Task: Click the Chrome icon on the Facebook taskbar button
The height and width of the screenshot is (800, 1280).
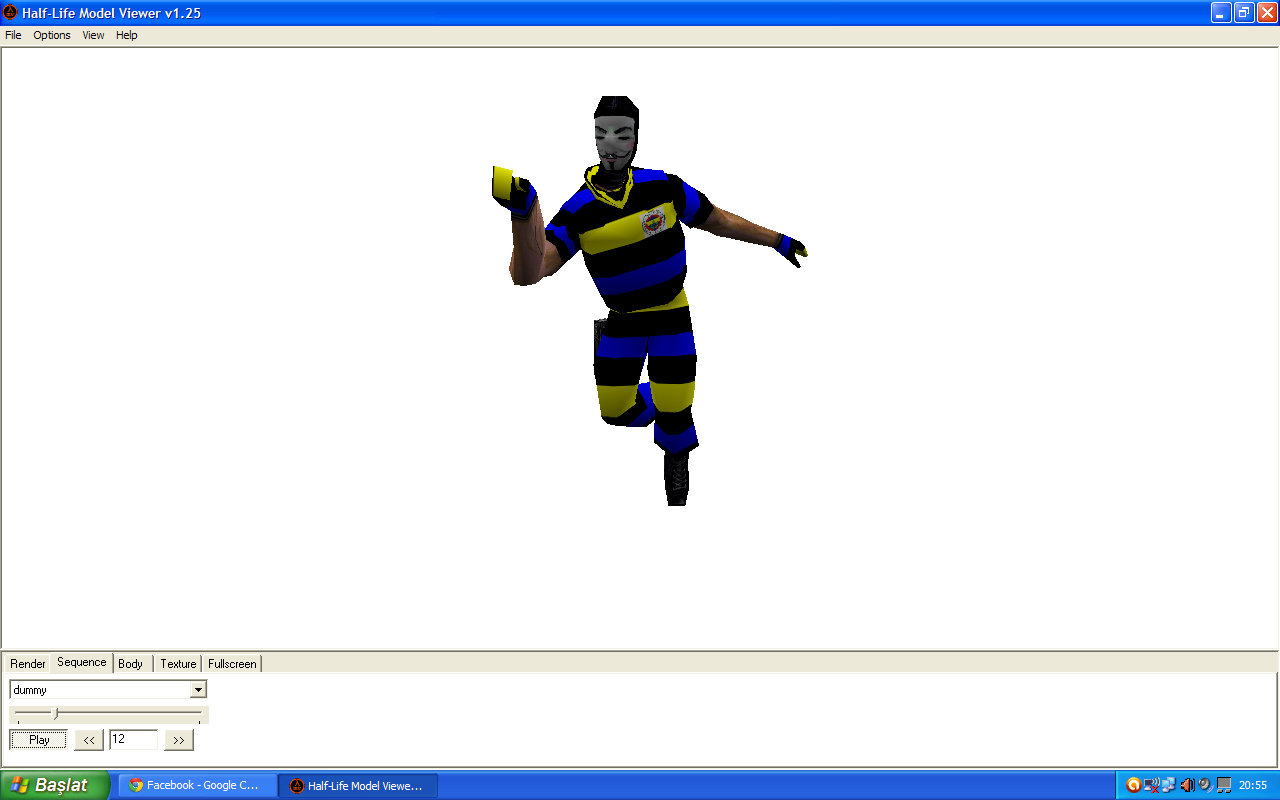Action: 136,785
